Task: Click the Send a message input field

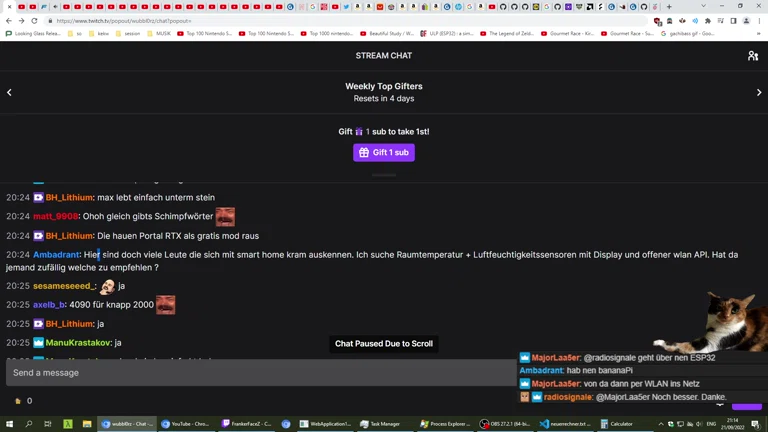Action: click(x=261, y=373)
